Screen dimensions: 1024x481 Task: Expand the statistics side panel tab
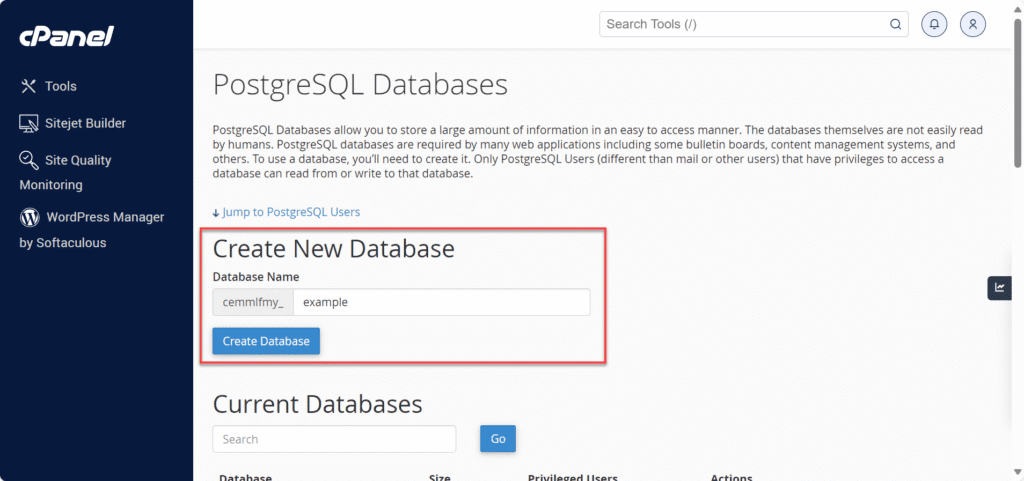[999, 288]
